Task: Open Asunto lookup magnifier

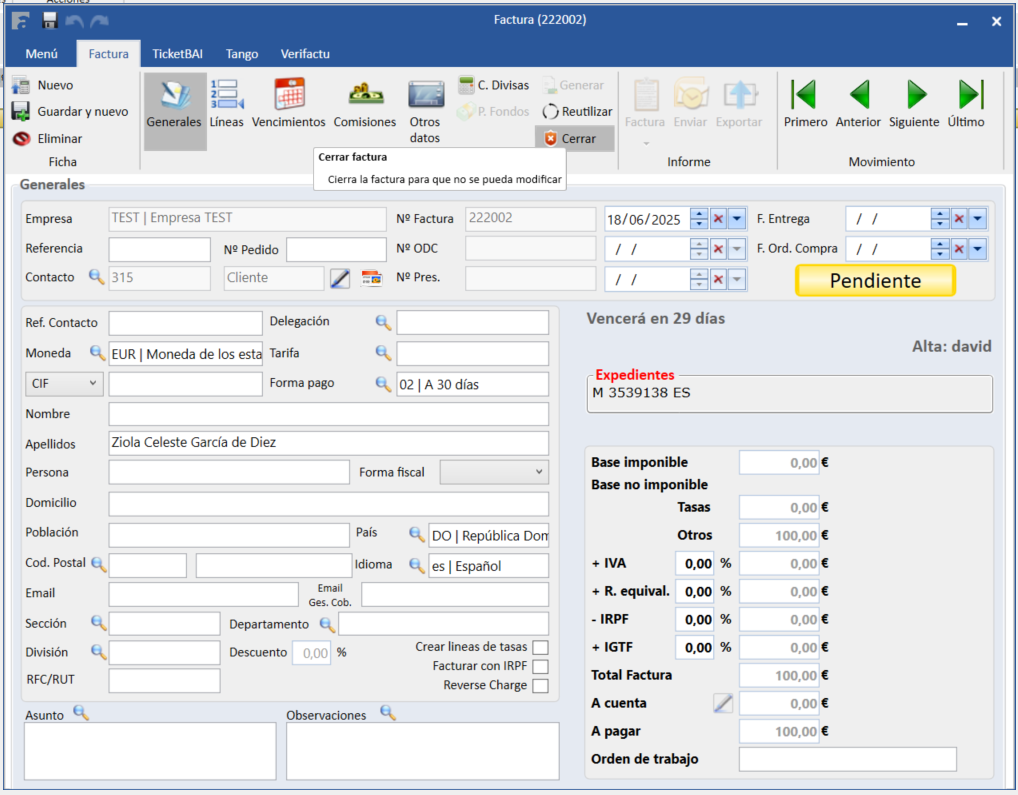Action: point(81,713)
